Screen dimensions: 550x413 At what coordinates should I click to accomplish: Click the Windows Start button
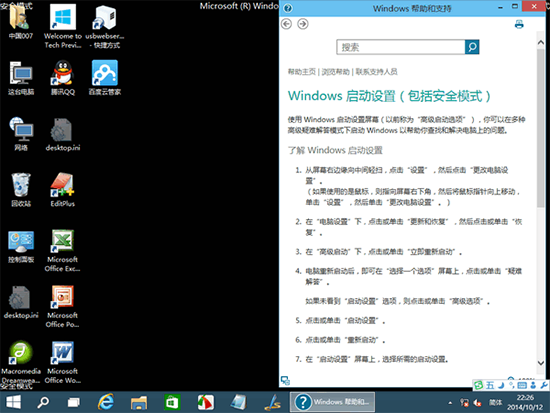click(x=13, y=402)
